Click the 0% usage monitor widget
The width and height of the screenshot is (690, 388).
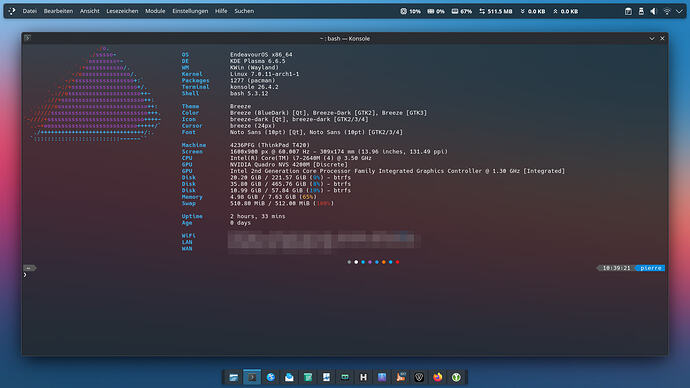coord(436,11)
